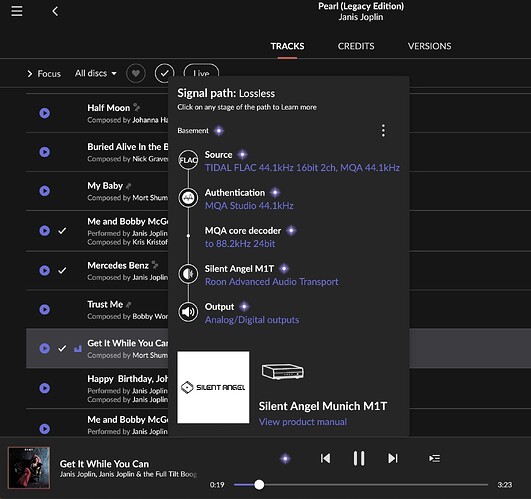Switch to the CREDITS tab
The image size is (531, 499).
[x=356, y=46]
